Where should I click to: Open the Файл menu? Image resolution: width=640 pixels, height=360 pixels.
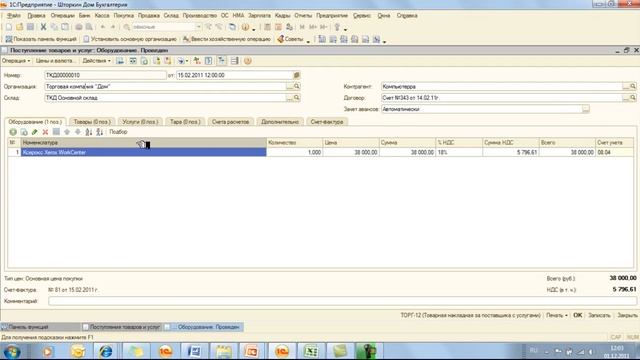13,16
